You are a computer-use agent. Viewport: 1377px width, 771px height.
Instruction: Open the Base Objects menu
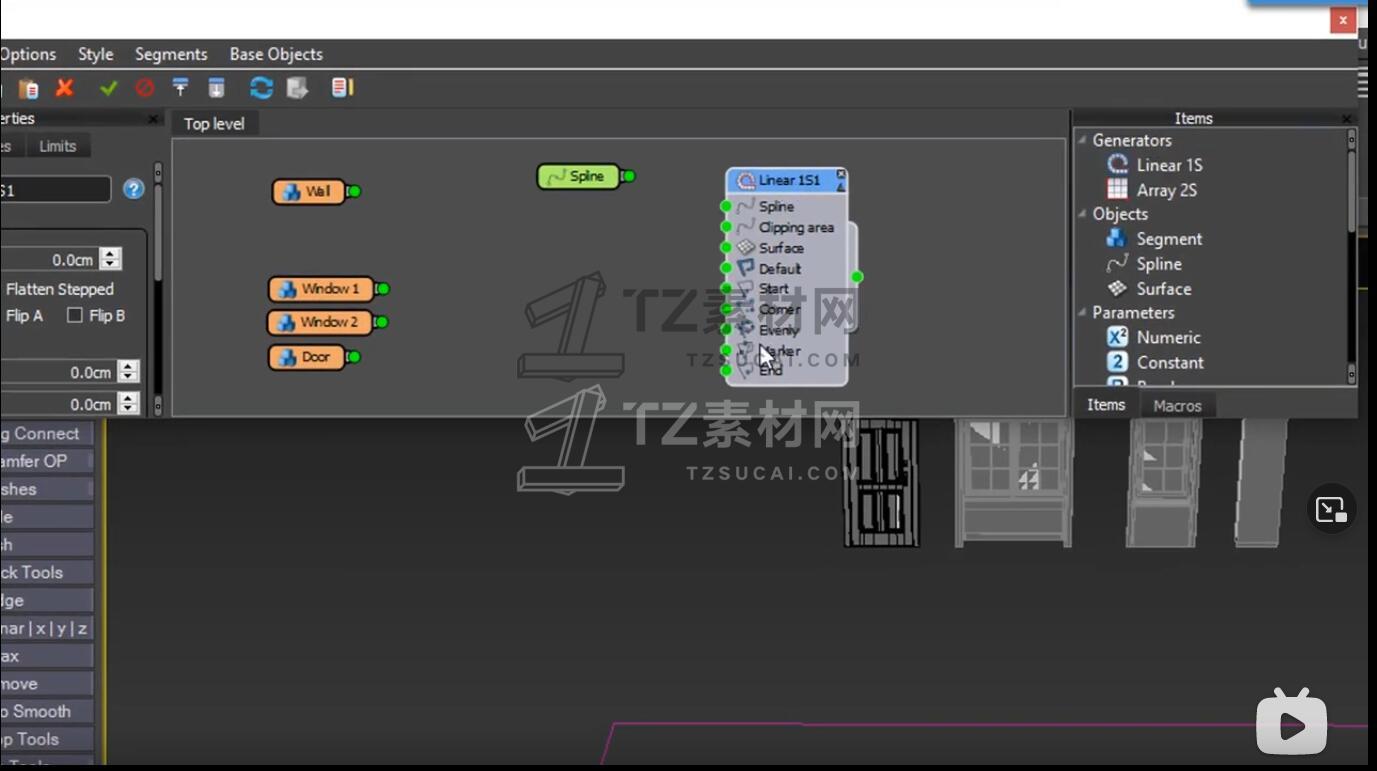click(x=276, y=54)
